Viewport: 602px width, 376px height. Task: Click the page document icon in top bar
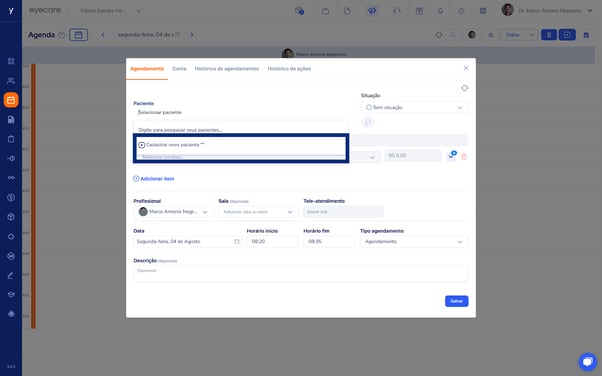coord(347,11)
